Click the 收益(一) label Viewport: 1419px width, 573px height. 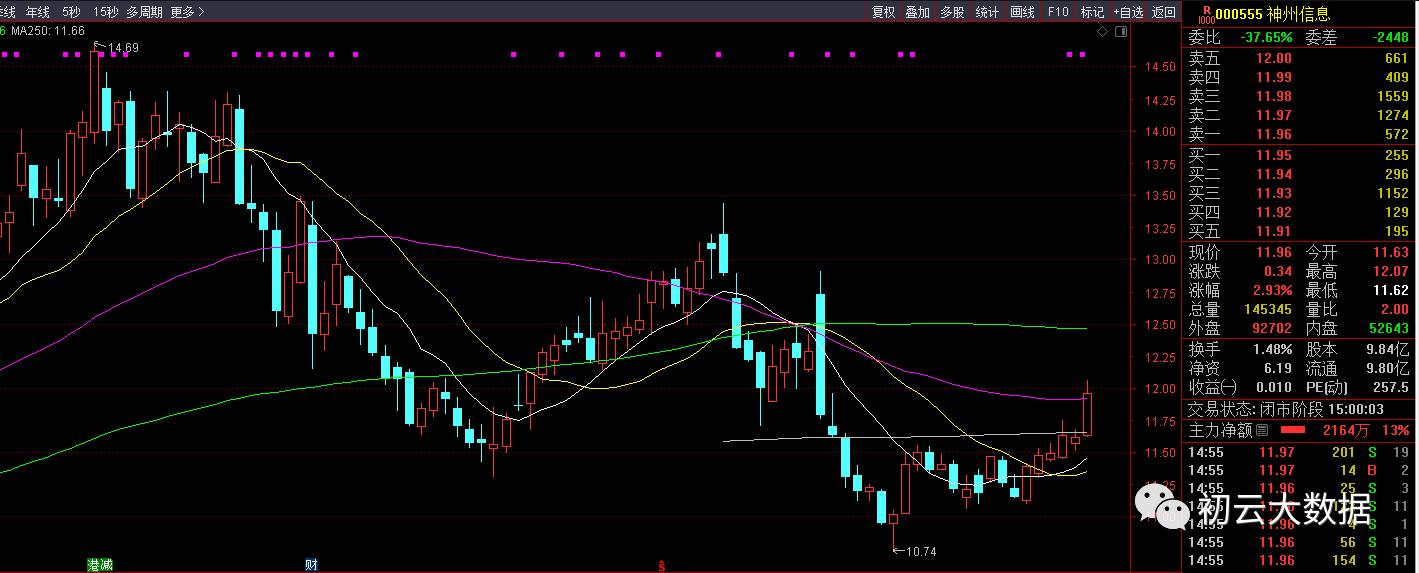[1212, 387]
